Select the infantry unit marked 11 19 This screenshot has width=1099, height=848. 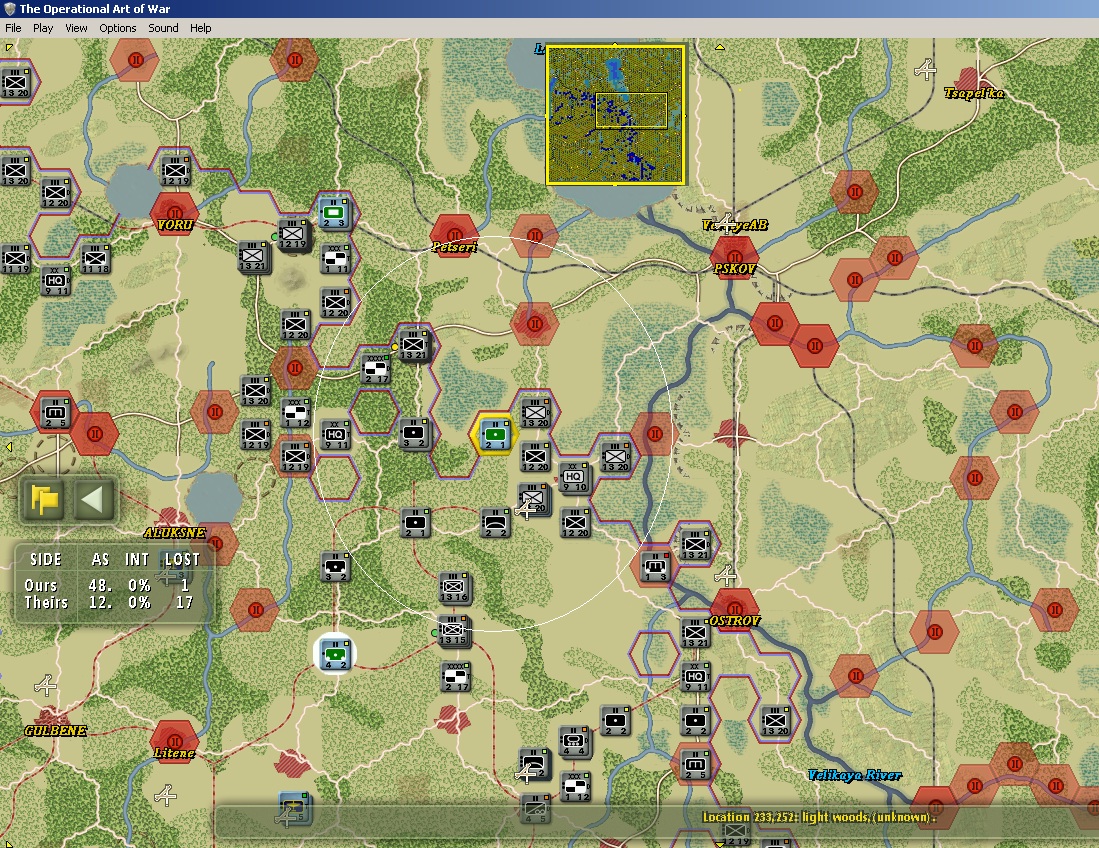click(15, 259)
